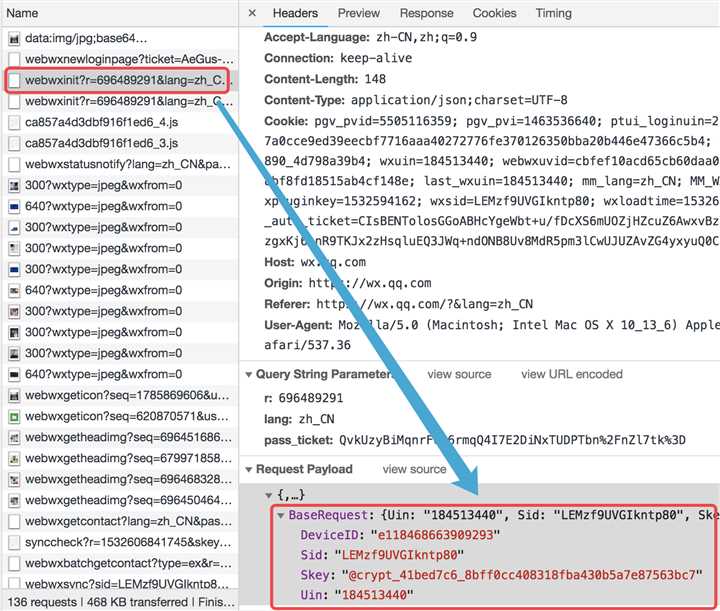The image size is (720, 611).
Task: Collapse the BaseRequest object node
Action: coord(281,516)
